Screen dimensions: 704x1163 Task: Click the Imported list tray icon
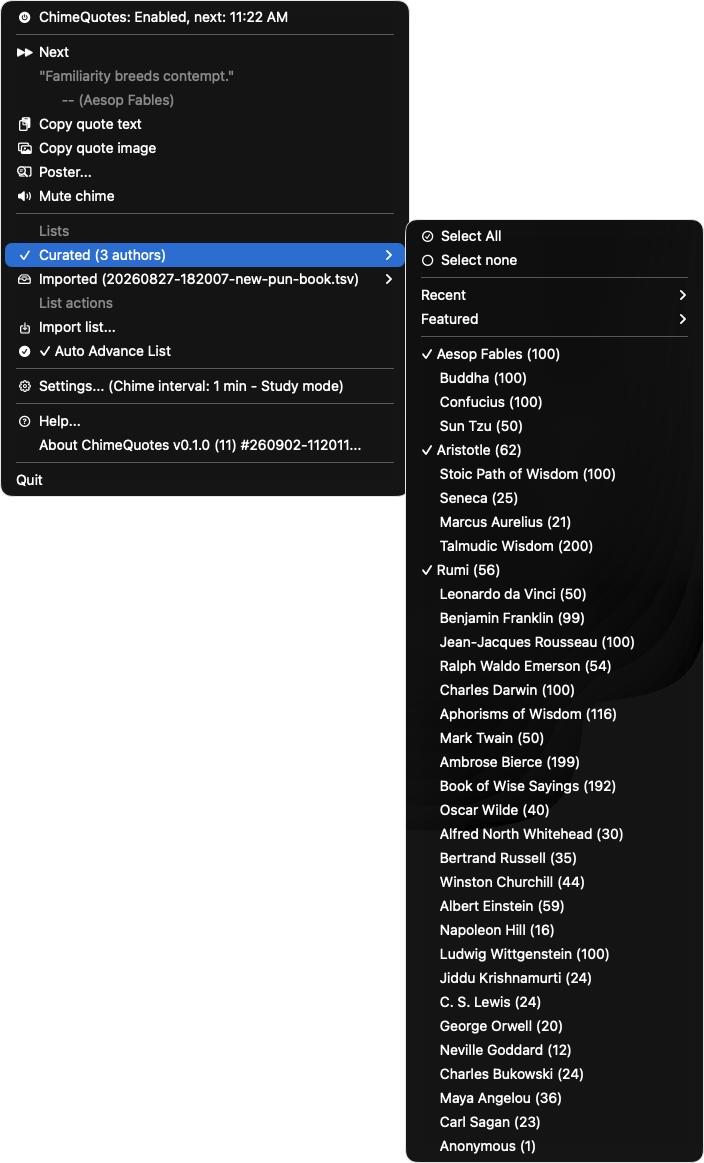(24, 279)
